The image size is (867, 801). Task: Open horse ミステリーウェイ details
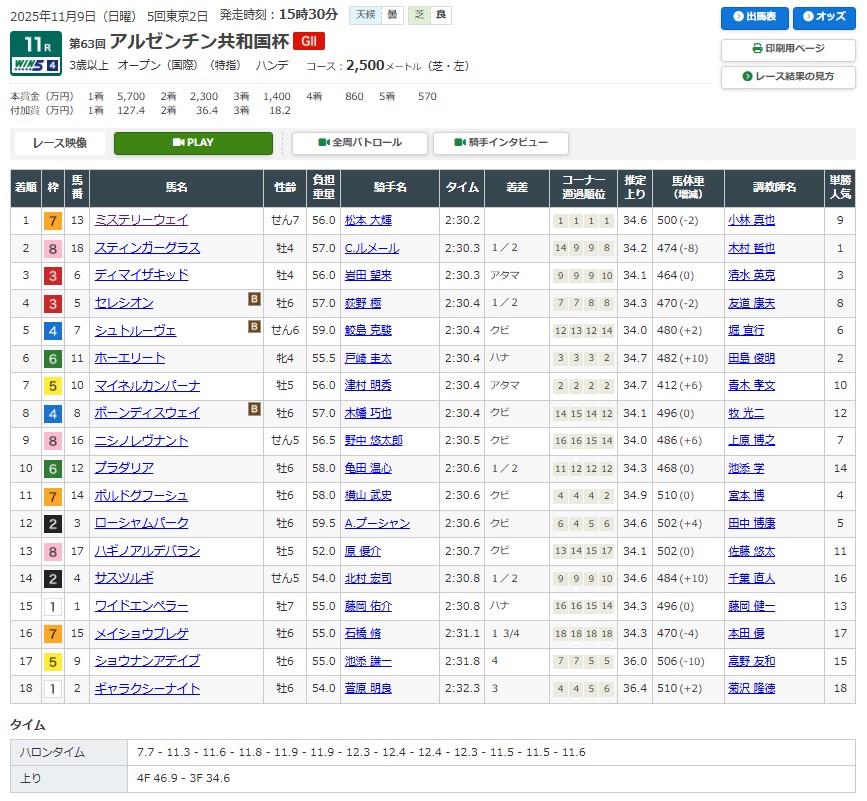click(x=140, y=220)
